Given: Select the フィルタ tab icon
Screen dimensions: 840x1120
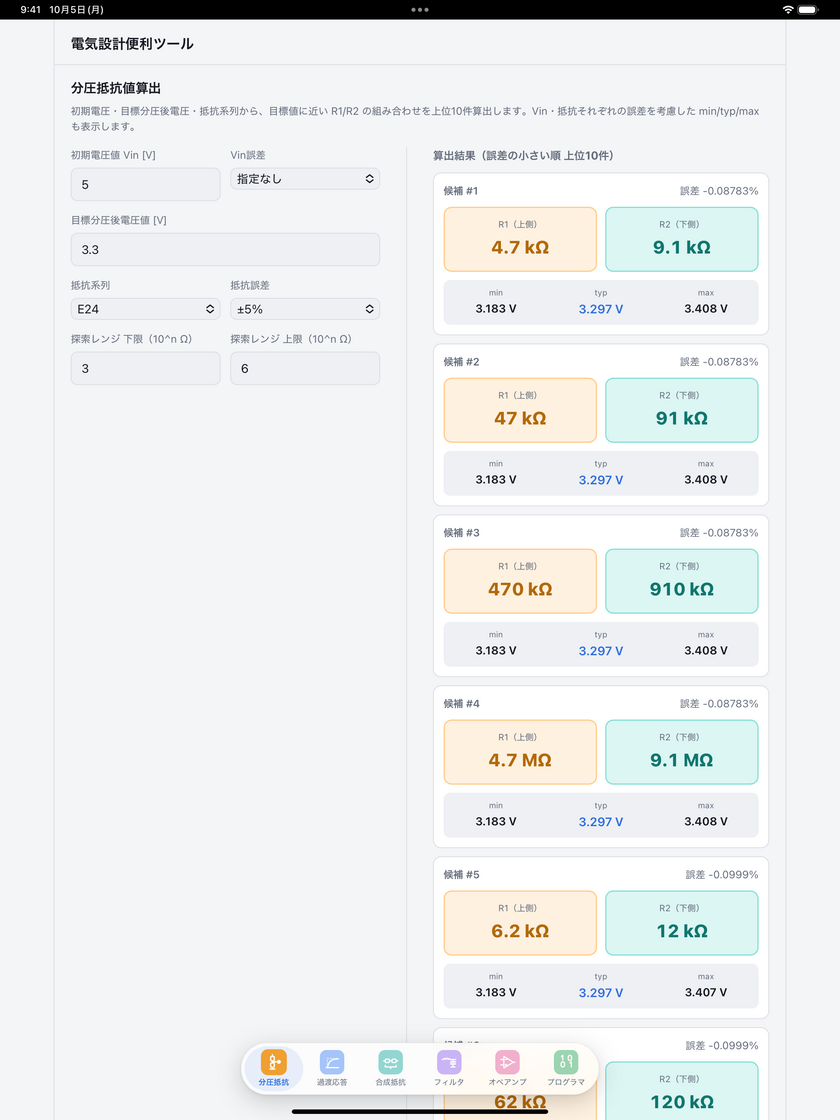Looking at the screenshot, I should 449,1062.
